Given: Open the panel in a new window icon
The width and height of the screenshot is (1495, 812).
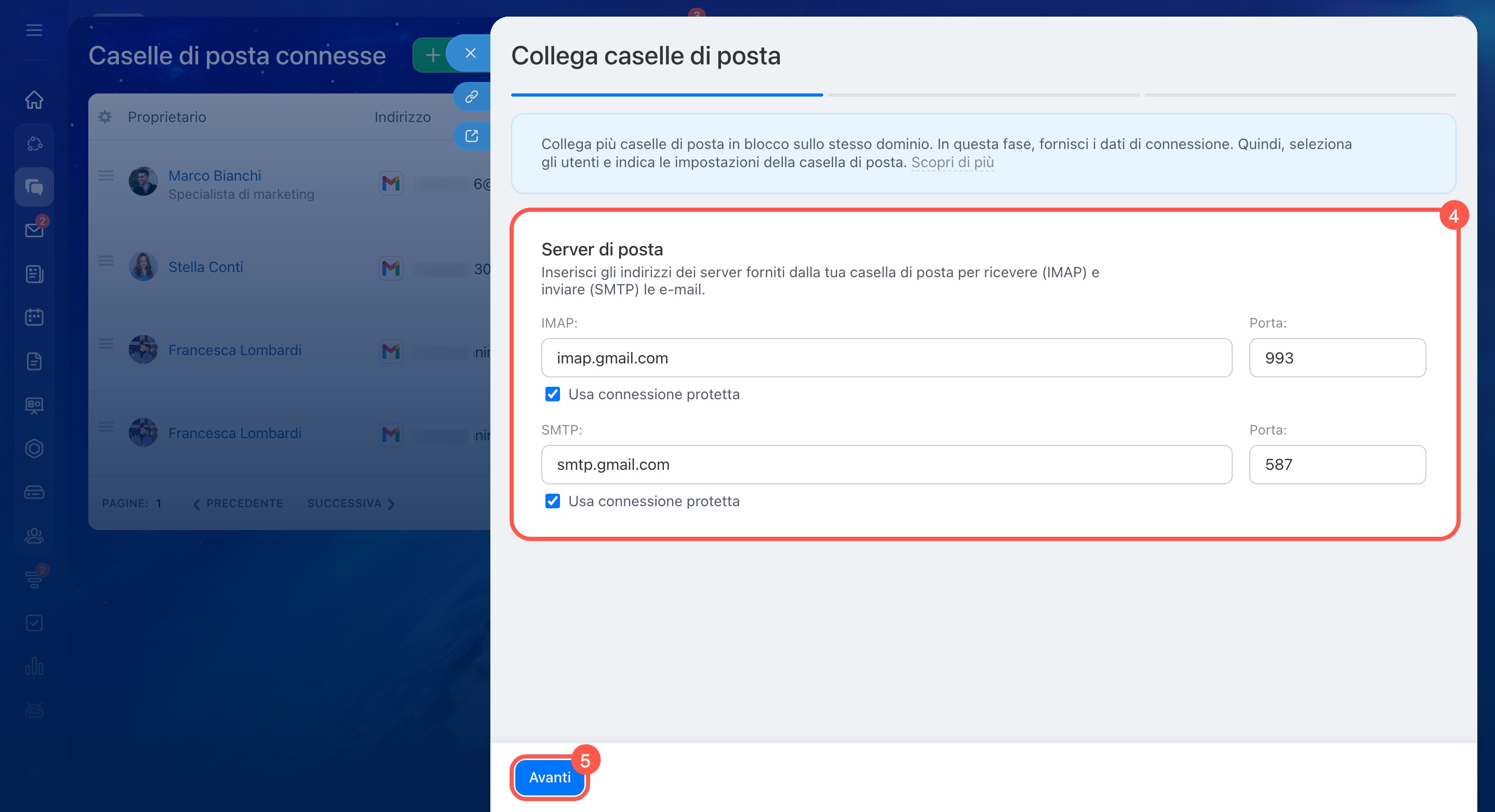Looking at the screenshot, I should click(471, 136).
